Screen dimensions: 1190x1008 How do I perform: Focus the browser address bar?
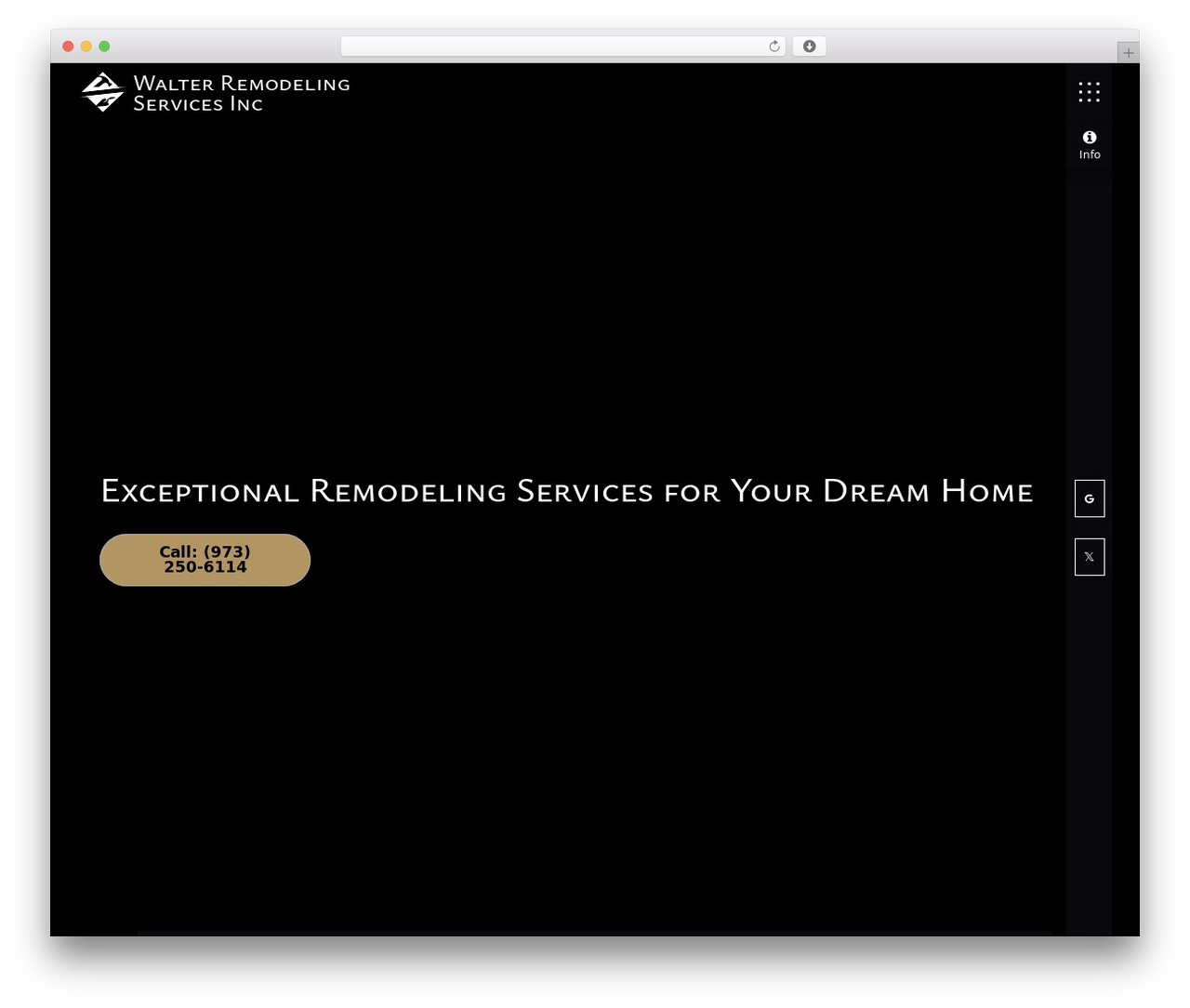pyautogui.click(x=562, y=46)
